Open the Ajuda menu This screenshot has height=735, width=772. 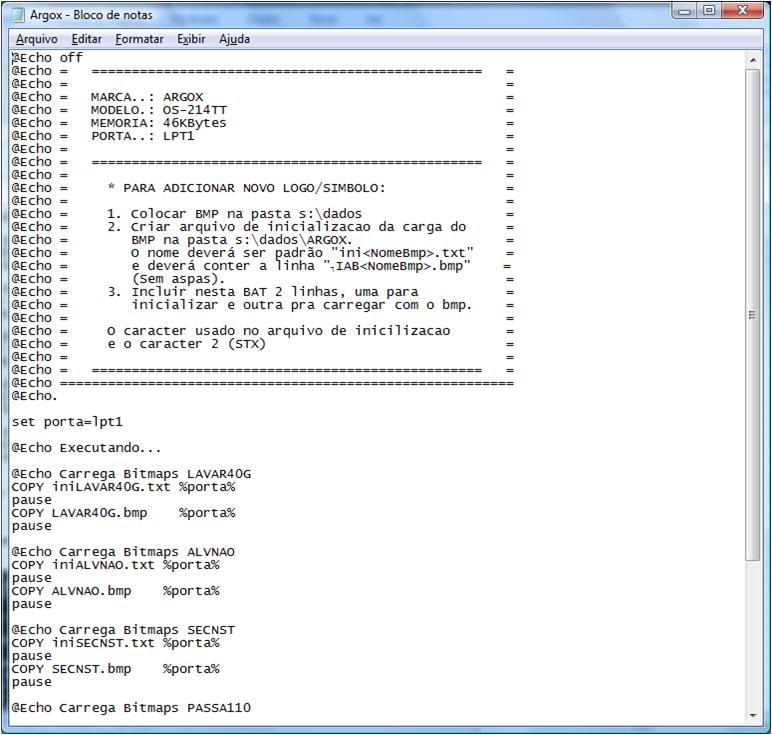click(x=234, y=39)
